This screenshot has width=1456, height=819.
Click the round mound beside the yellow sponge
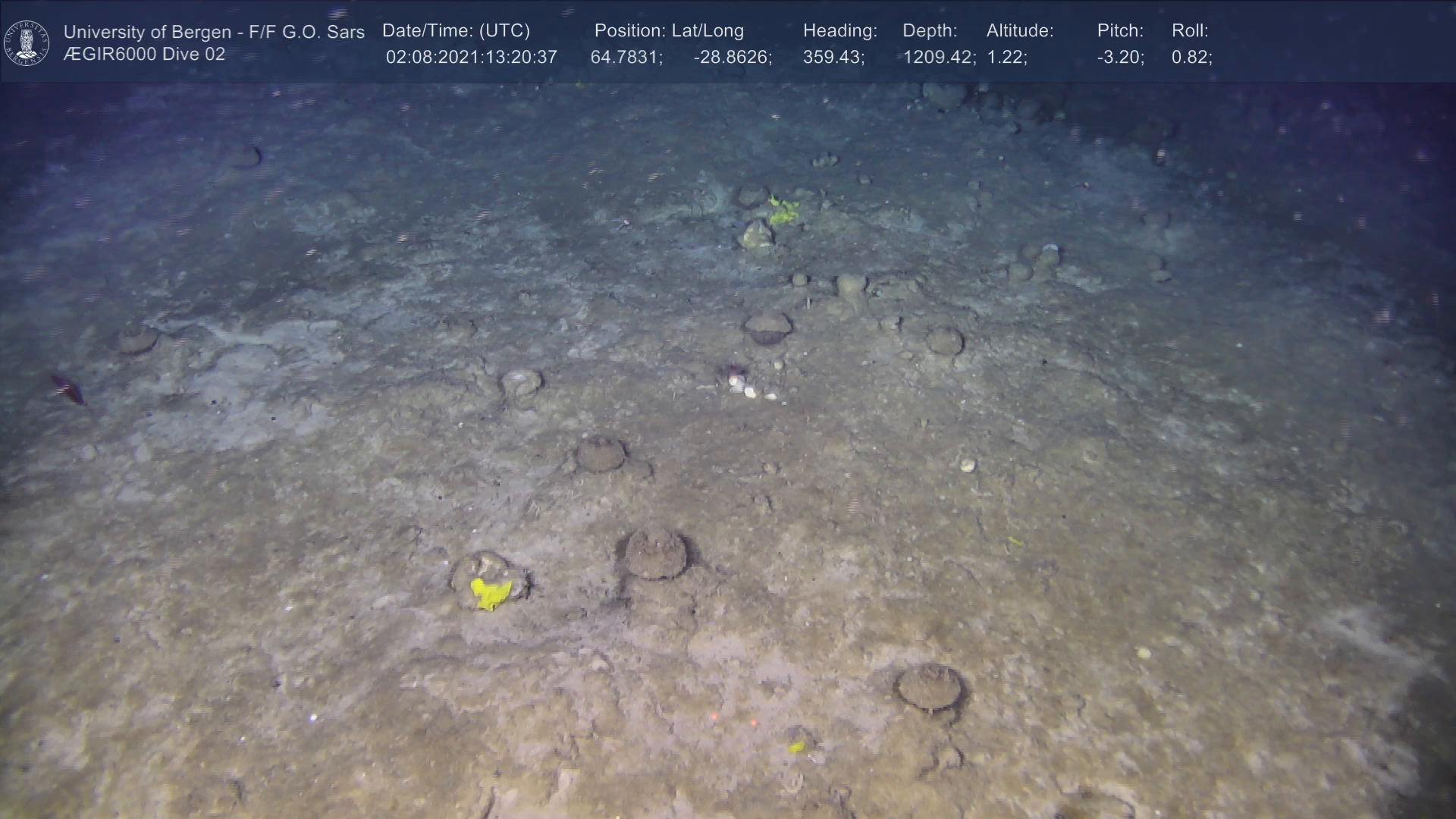656,554
